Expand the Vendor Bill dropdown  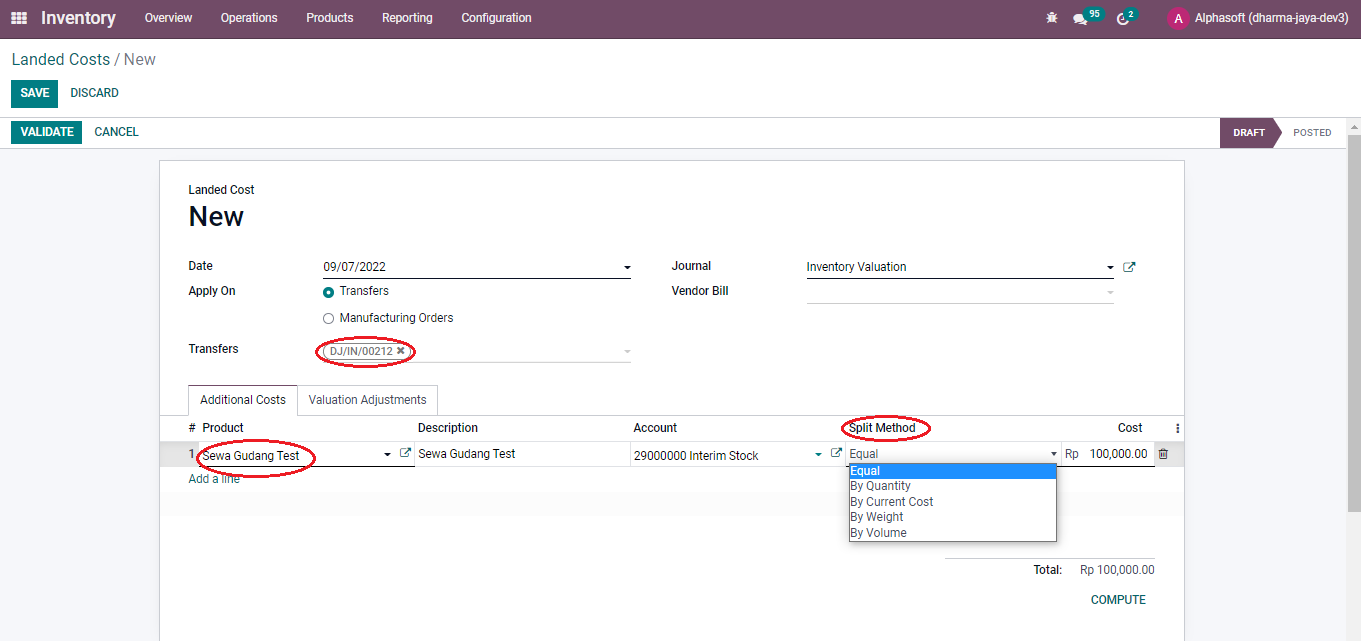pyautogui.click(x=1110, y=293)
